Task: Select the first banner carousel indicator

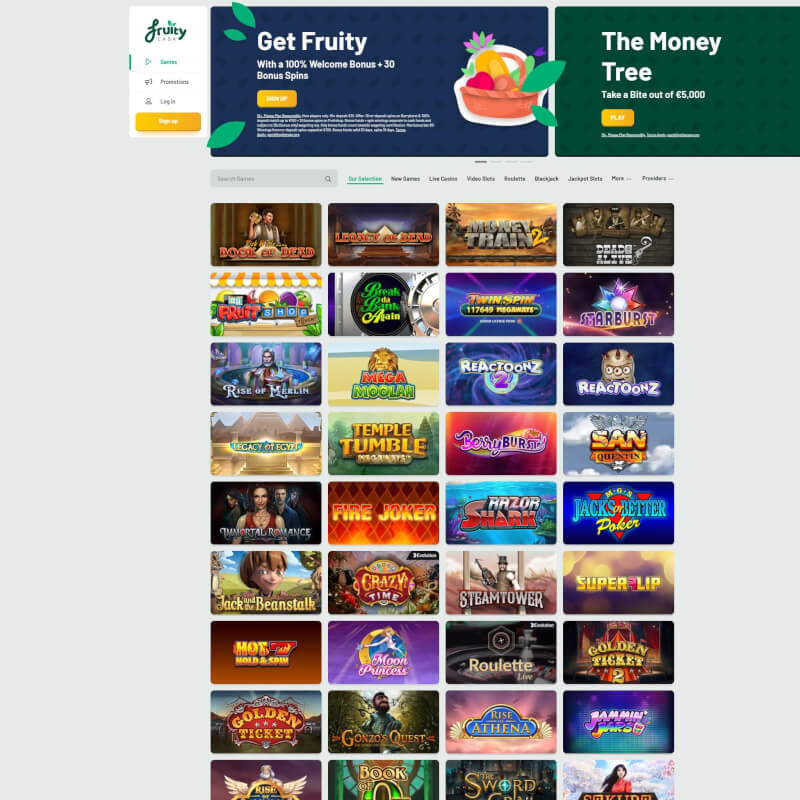Action: click(481, 162)
